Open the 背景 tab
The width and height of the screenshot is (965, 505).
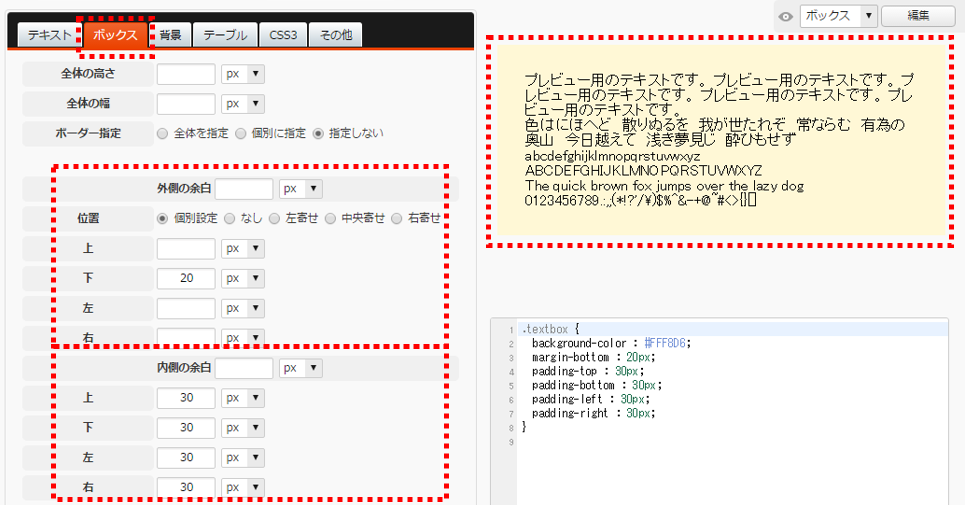pos(170,35)
